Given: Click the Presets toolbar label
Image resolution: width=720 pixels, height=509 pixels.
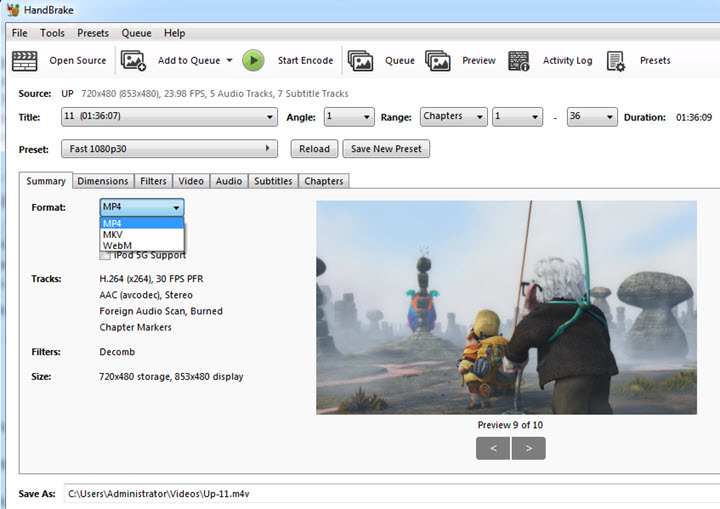Looking at the screenshot, I should click(x=655, y=61).
